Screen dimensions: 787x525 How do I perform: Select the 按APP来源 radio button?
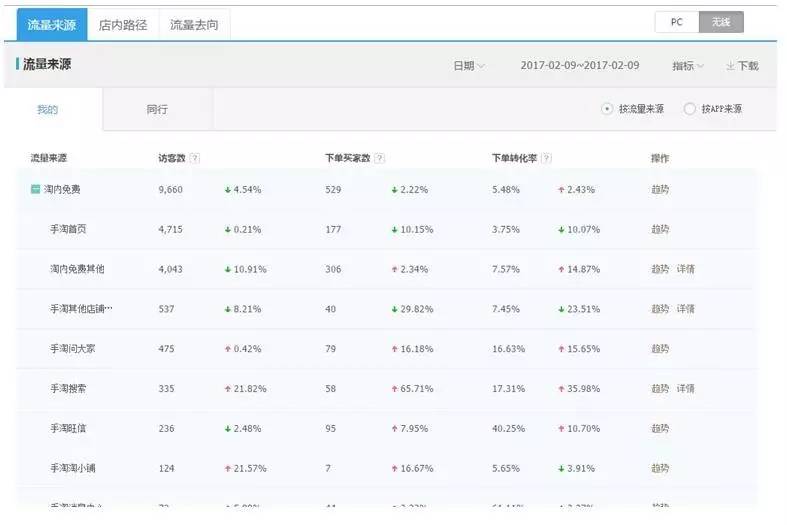(689, 109)
